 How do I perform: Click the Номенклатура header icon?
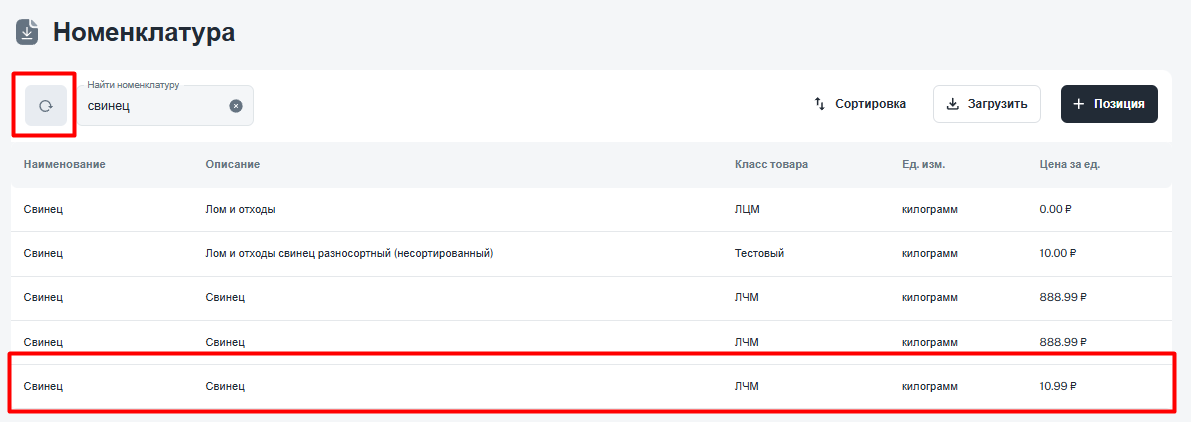click(27, 32)
